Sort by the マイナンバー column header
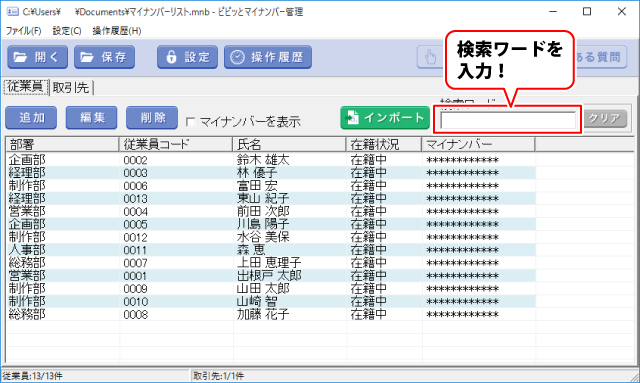 point(478,144)
